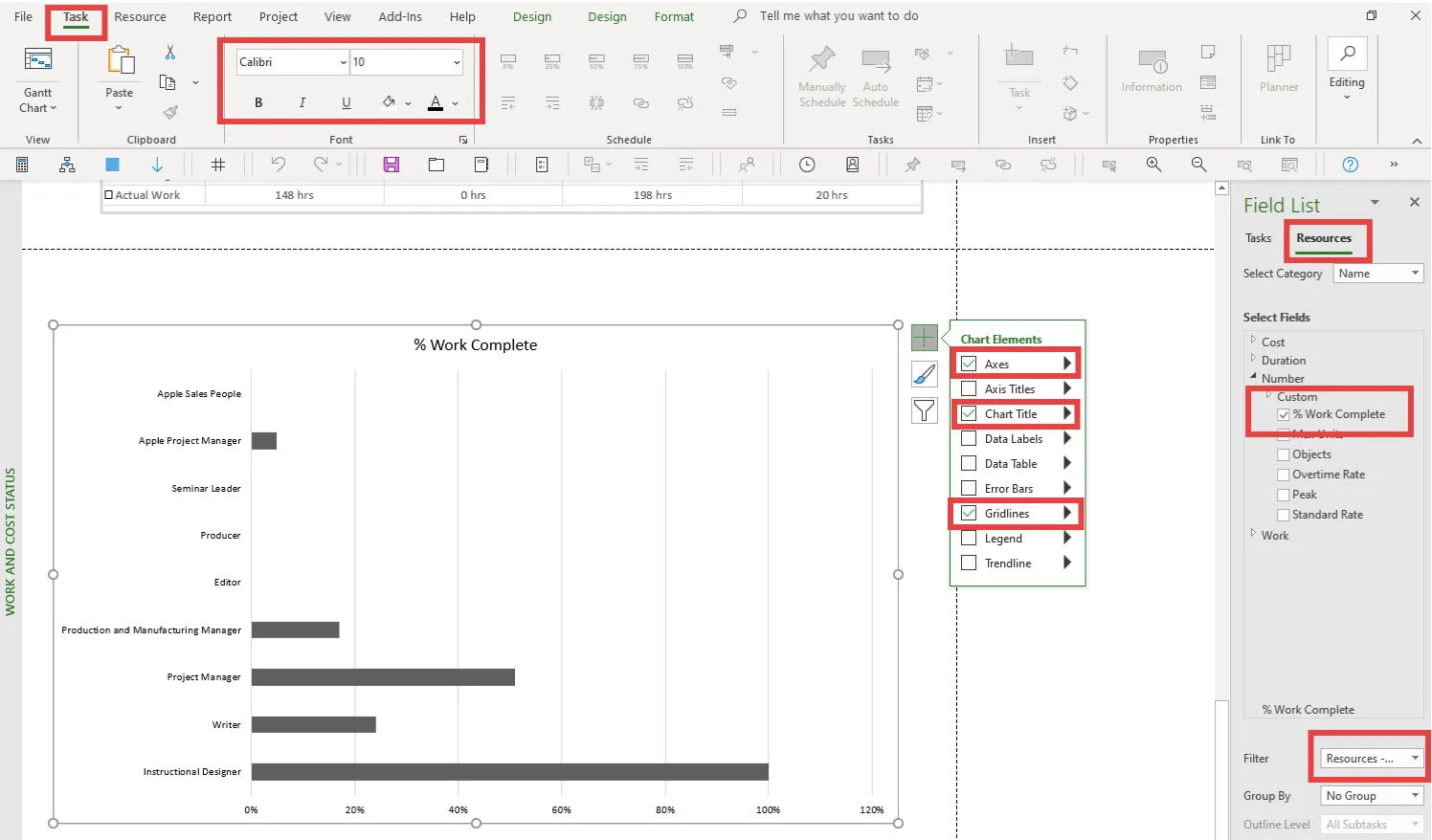This screenshot has height=840, width=1432.
Task: Enable Data Labels on the chart
Action: point(969,438)
